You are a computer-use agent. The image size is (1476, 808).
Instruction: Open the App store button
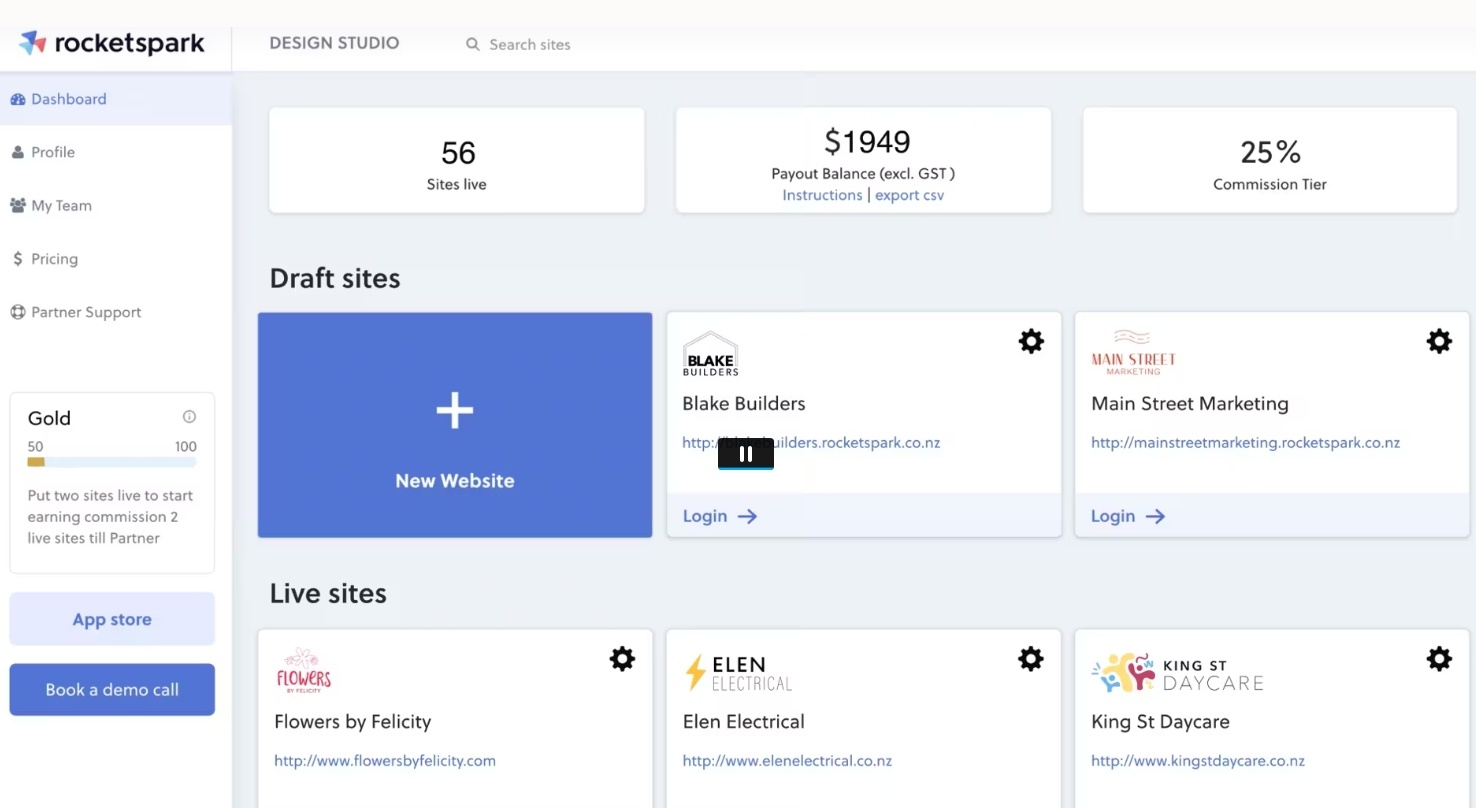coord(112,619)
